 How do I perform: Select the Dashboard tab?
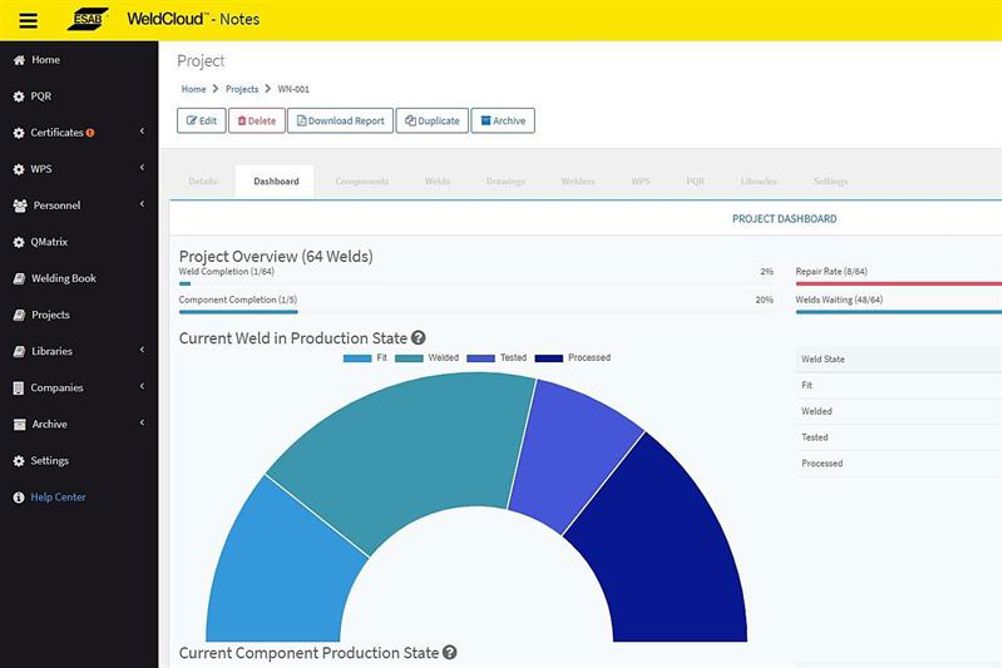pos(276,182)
